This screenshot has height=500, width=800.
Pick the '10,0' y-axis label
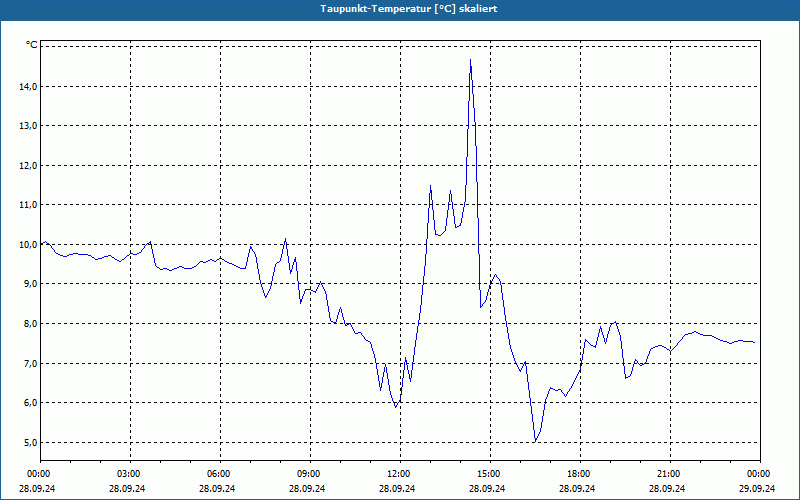click(x=29, y=245)
